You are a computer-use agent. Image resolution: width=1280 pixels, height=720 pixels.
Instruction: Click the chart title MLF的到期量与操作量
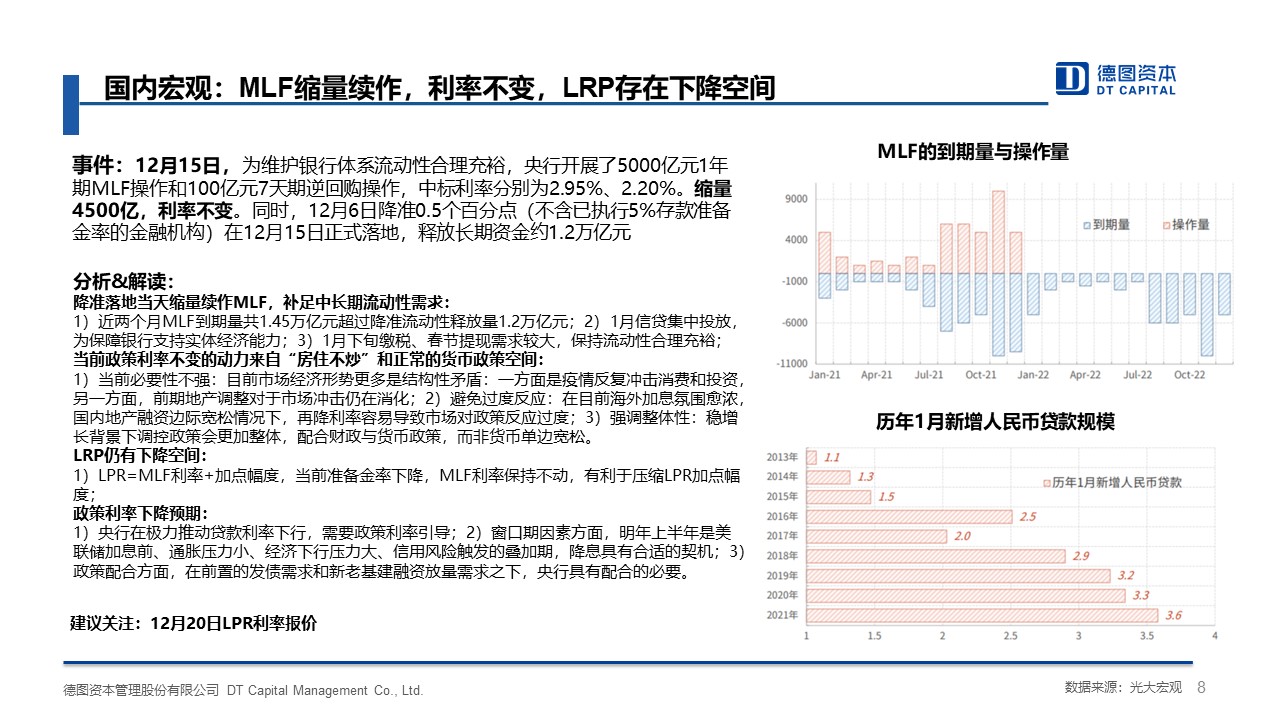point(973,152)
